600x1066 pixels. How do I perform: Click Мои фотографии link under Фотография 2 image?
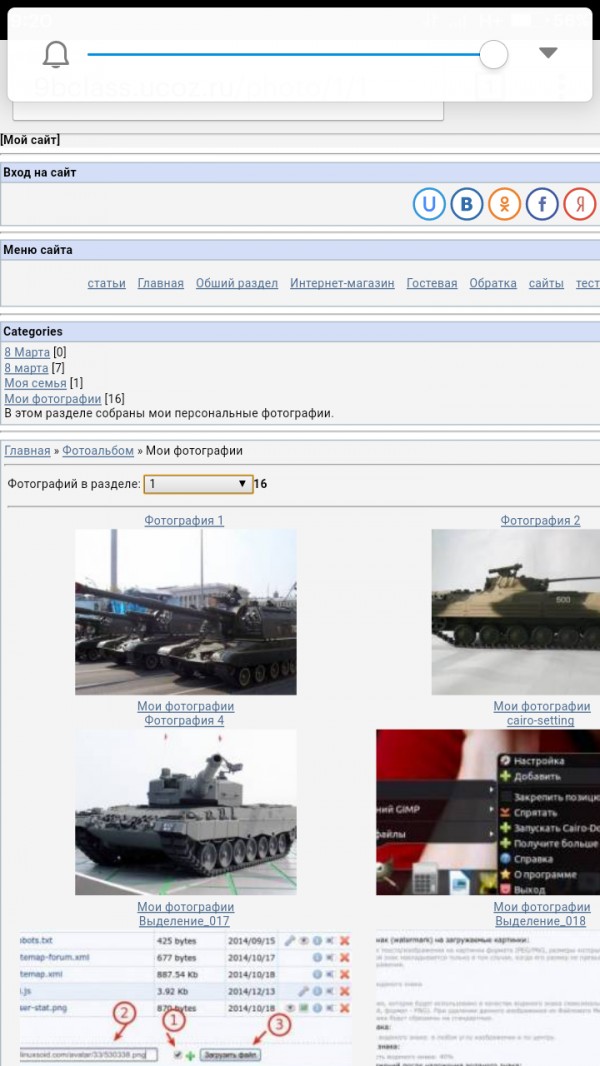[x=542, y=706]
